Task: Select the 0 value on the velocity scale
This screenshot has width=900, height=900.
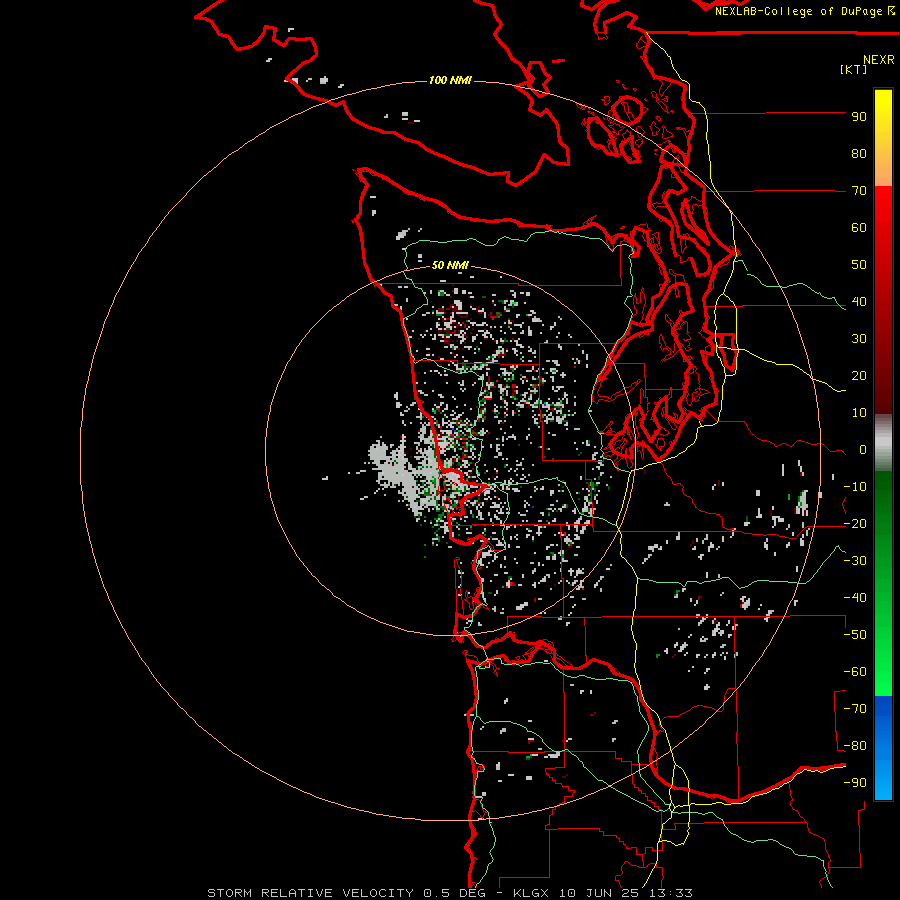Action: [x=863, y=450]
